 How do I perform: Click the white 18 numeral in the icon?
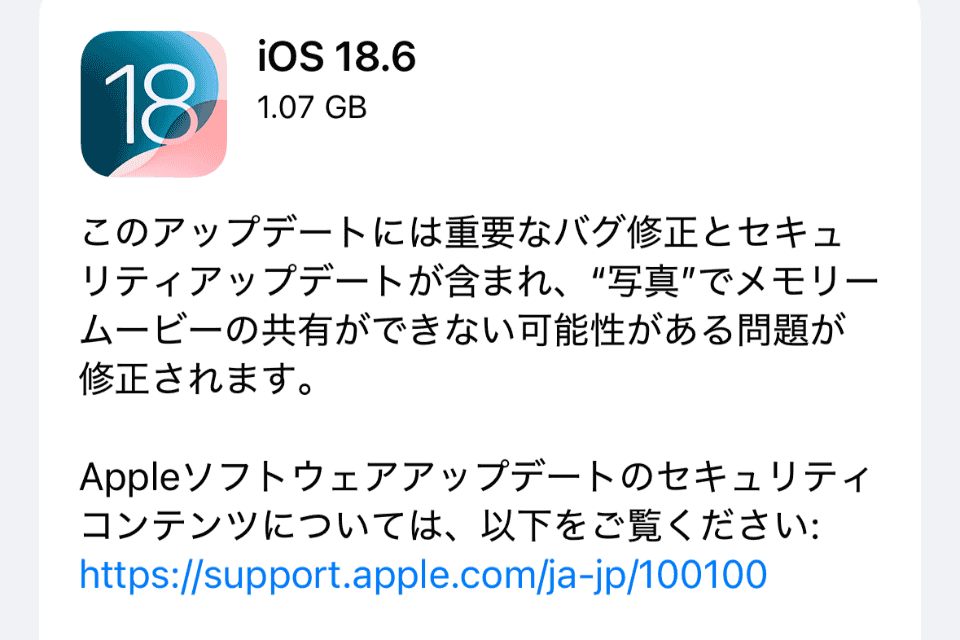151,104
